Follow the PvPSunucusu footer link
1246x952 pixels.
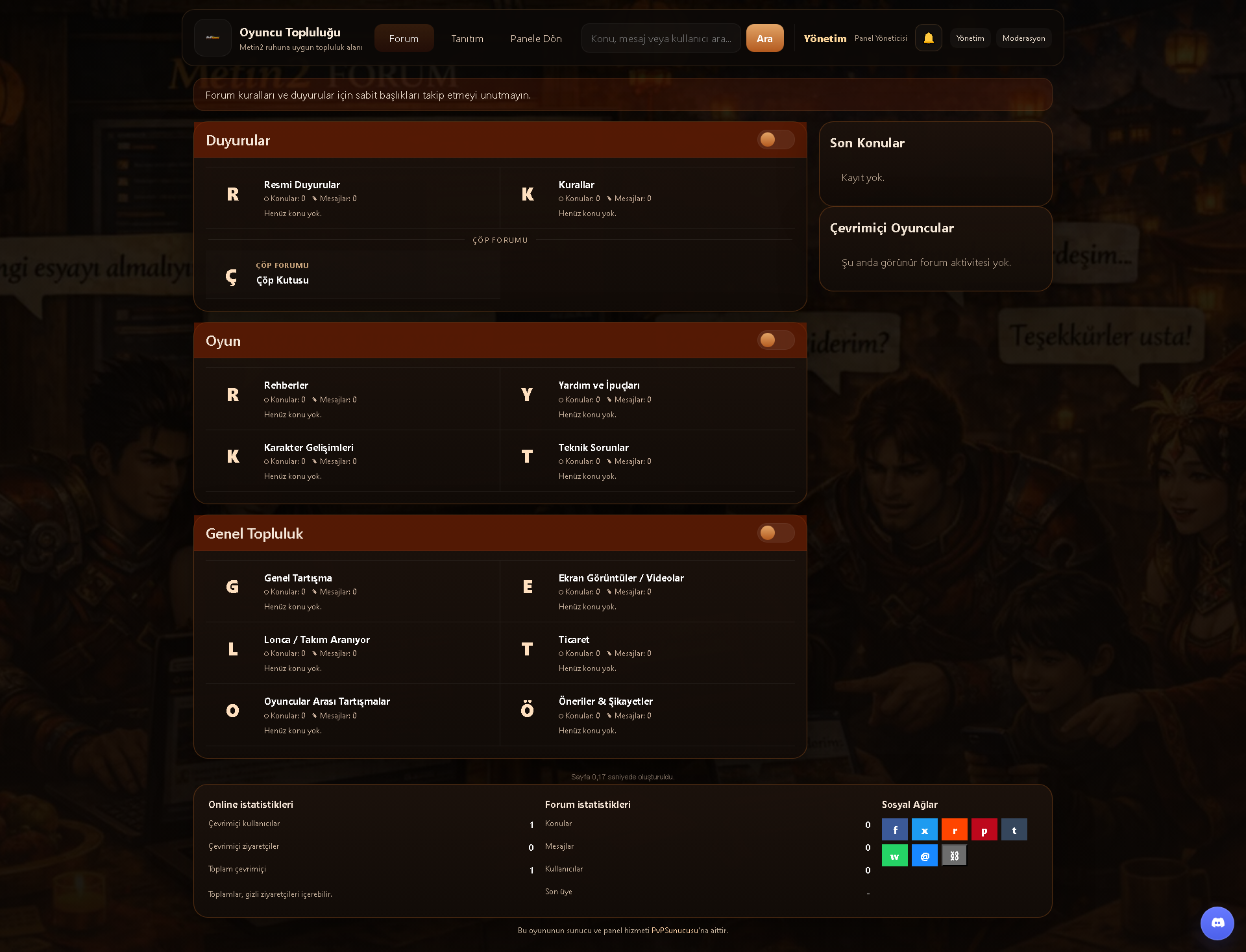click(x=675, y=931)
